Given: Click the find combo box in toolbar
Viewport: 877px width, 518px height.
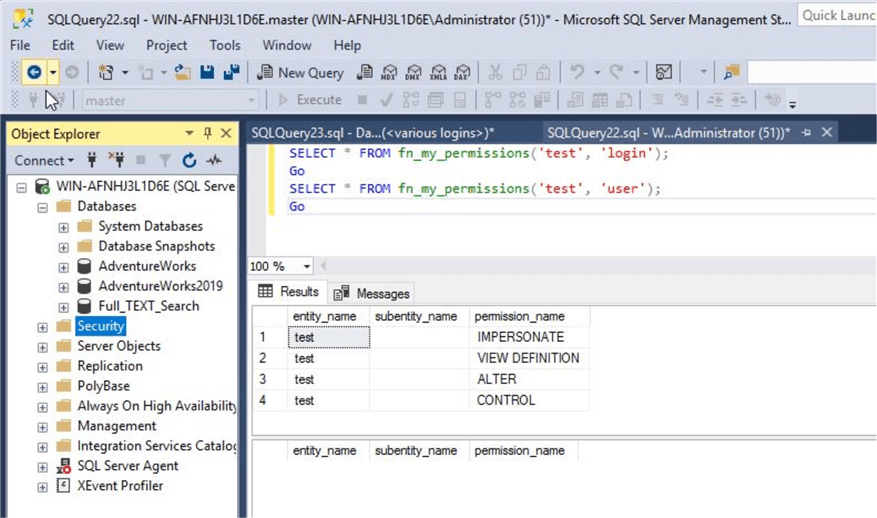Looking at the screenshot, I should click(x=812, y=73).
